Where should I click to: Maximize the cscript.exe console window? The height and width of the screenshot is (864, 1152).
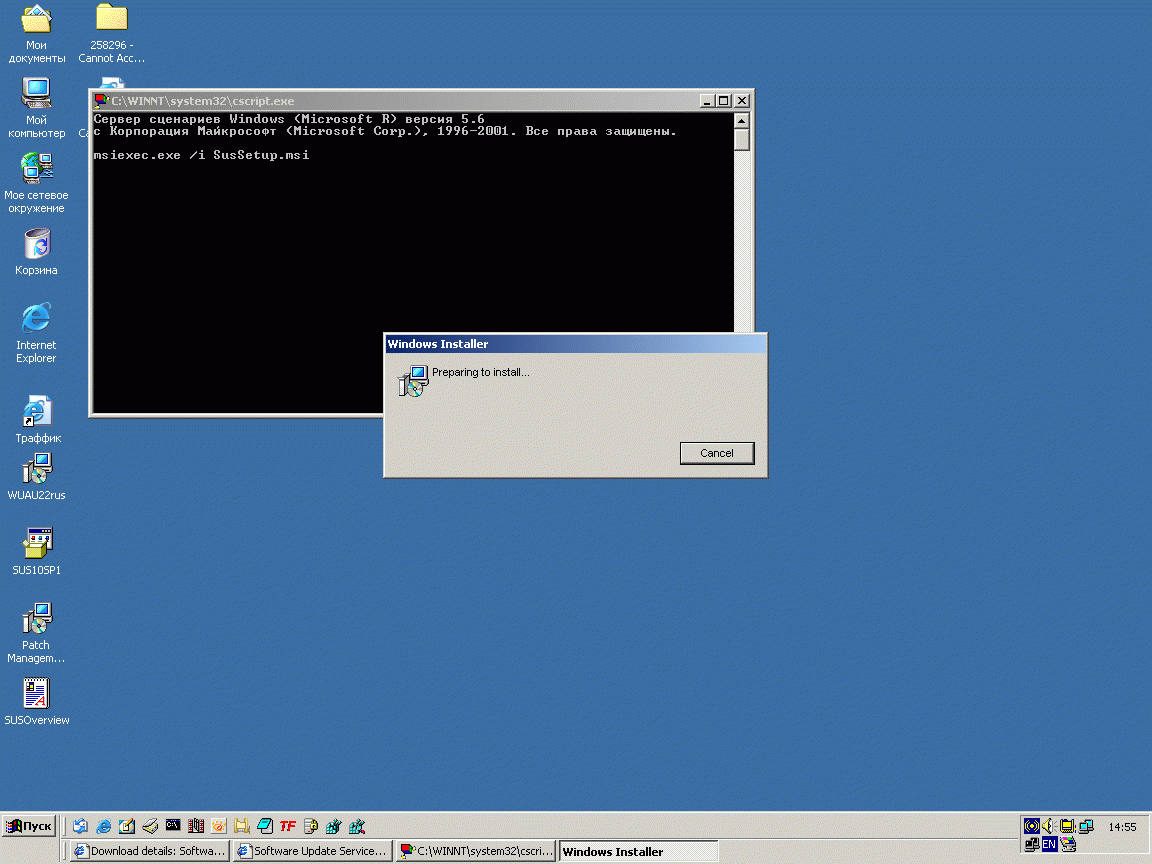[x=724, y=101]
